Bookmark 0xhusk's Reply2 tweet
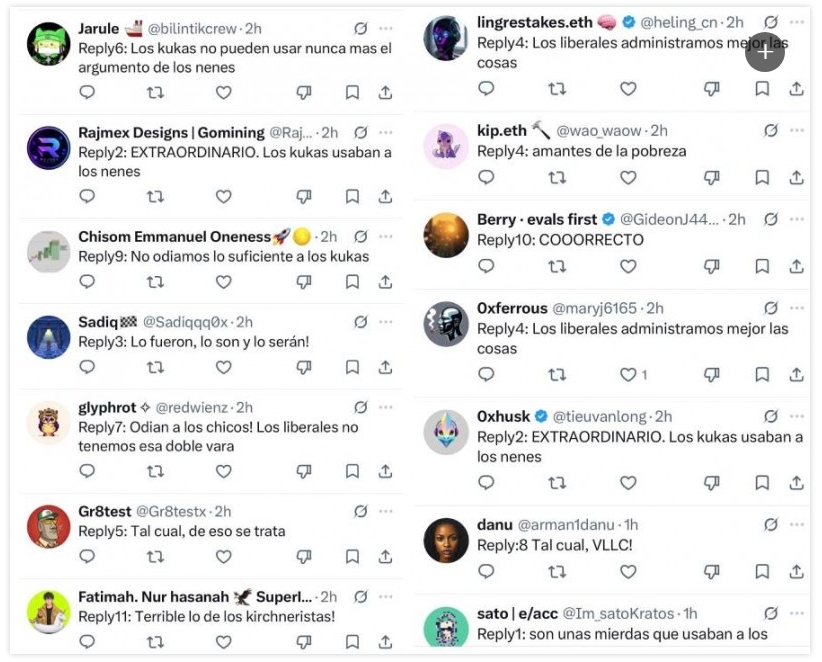Screen dimensions: 822x662 click(x=762, y=482)
